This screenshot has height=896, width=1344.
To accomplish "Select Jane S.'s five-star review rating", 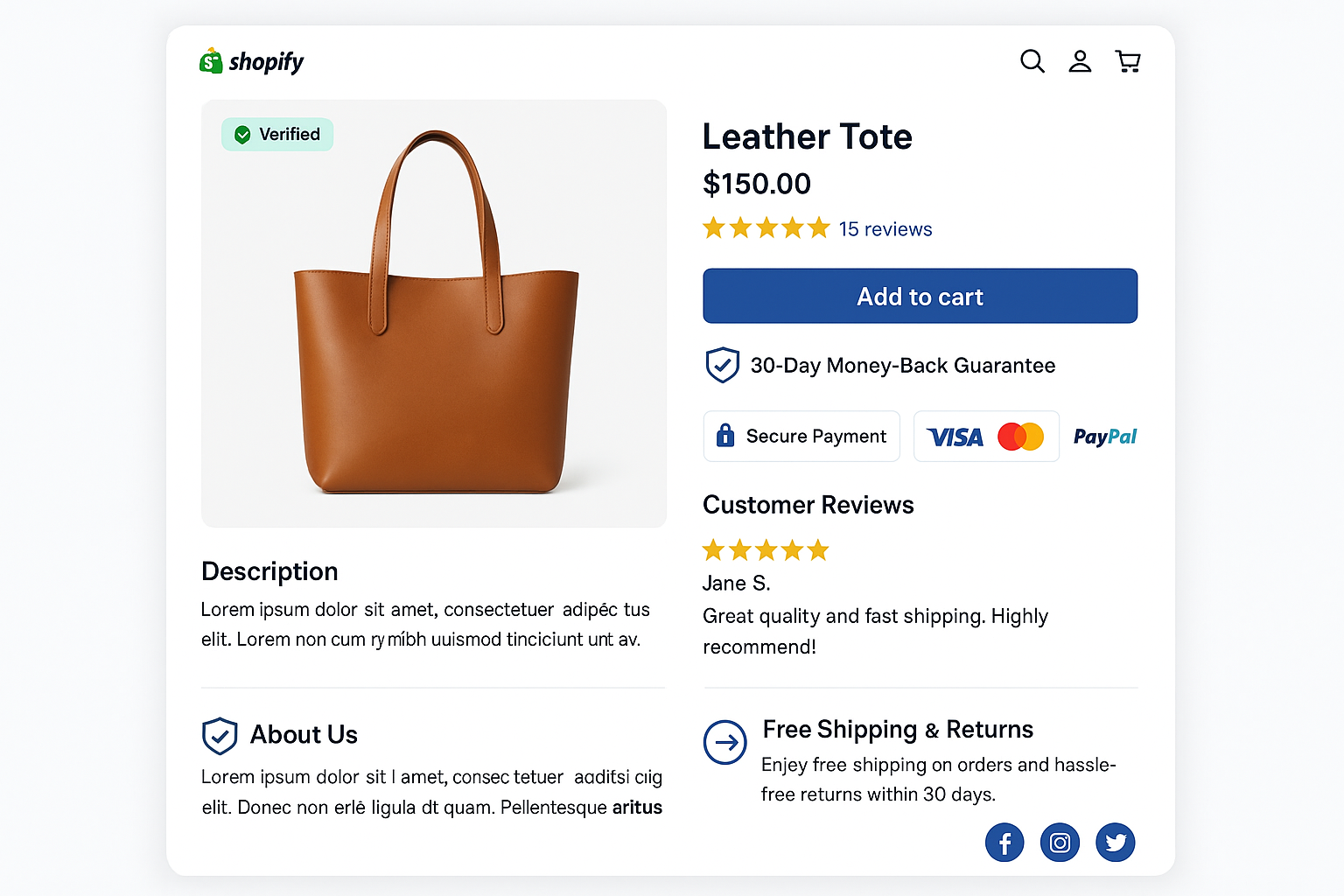I will click(766, 549).
